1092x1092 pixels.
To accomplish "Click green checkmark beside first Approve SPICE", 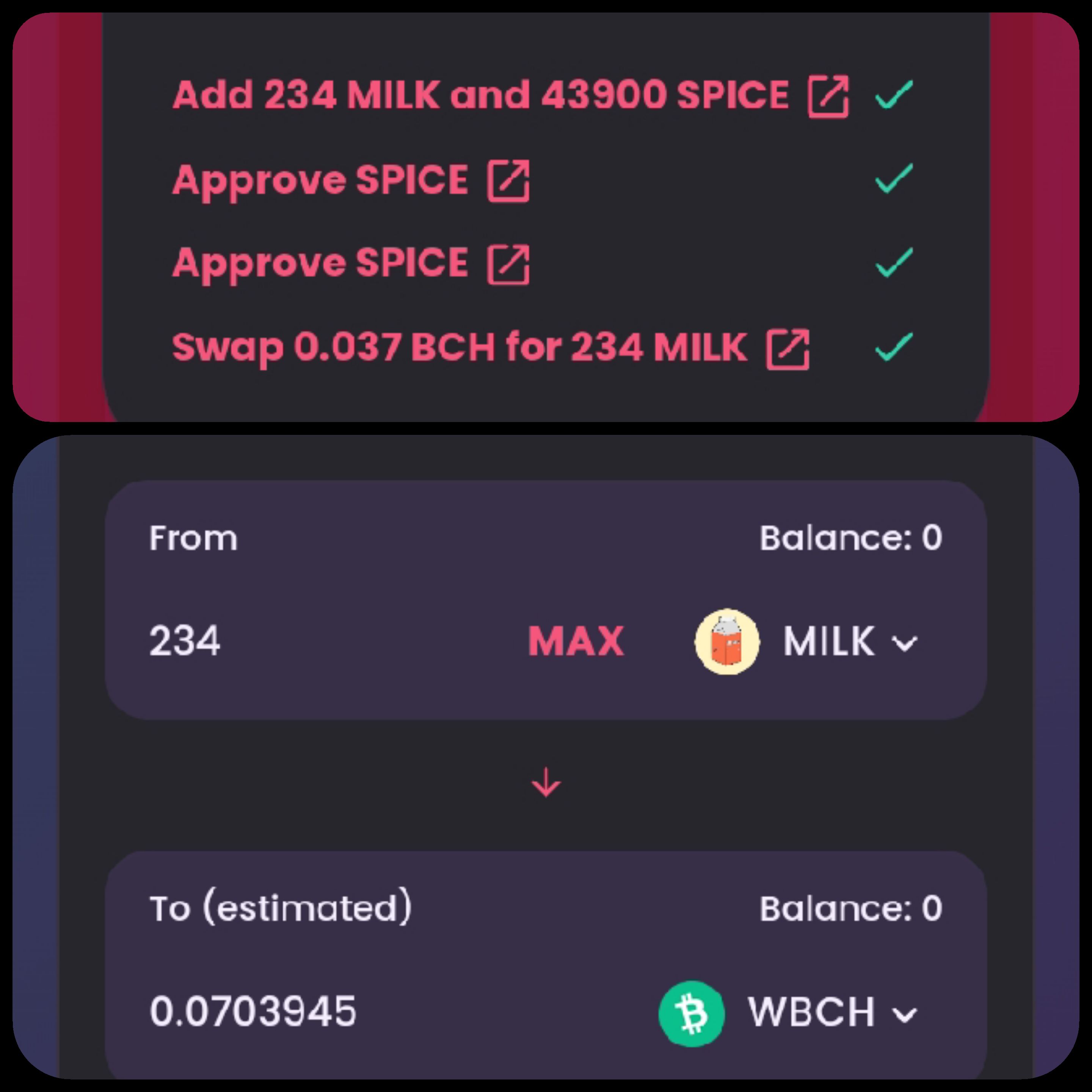I will (x=894, y=178).
